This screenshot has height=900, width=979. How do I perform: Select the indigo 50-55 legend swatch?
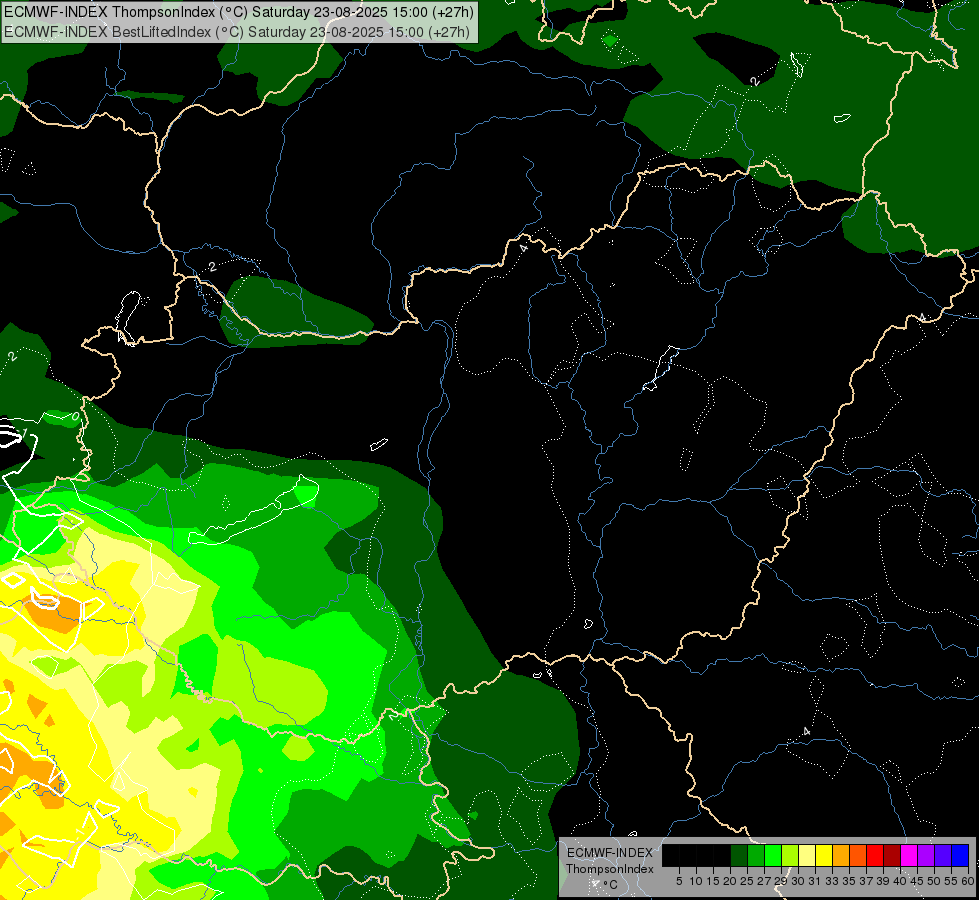[x=943, y=855]
